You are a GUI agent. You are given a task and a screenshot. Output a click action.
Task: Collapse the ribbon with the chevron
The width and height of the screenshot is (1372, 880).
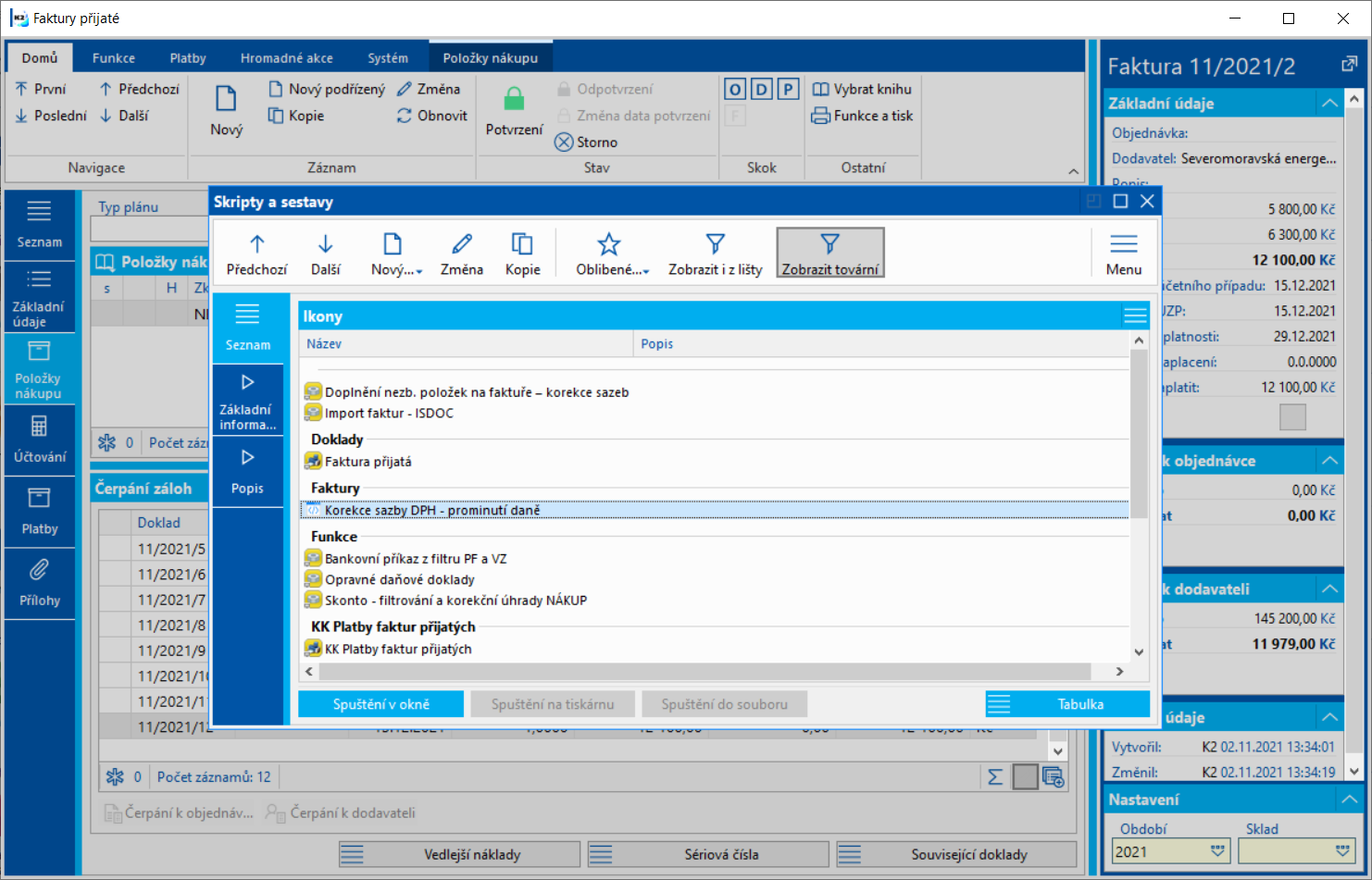[x=1074, y=171]
